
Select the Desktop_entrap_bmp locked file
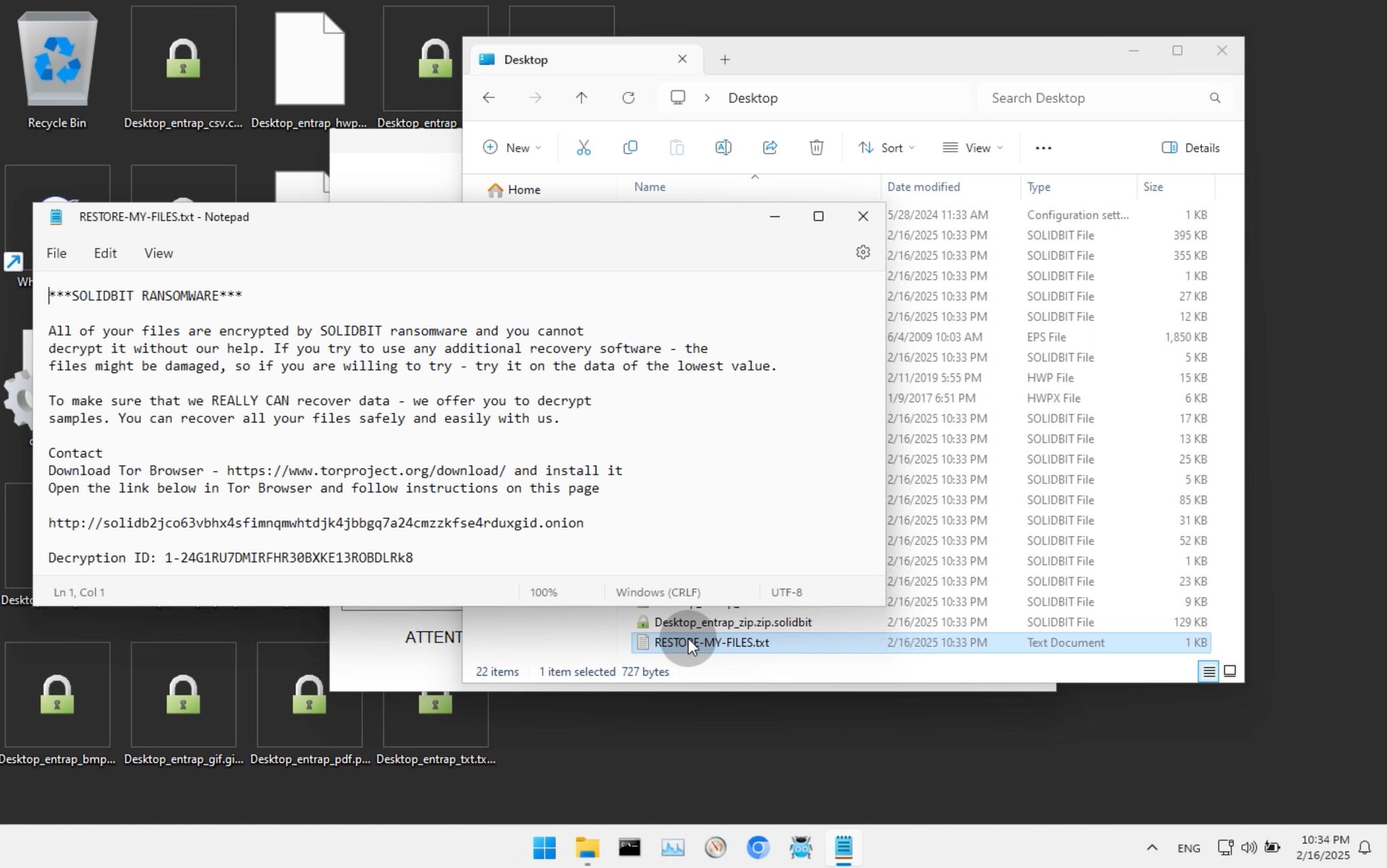coord(58,704)
